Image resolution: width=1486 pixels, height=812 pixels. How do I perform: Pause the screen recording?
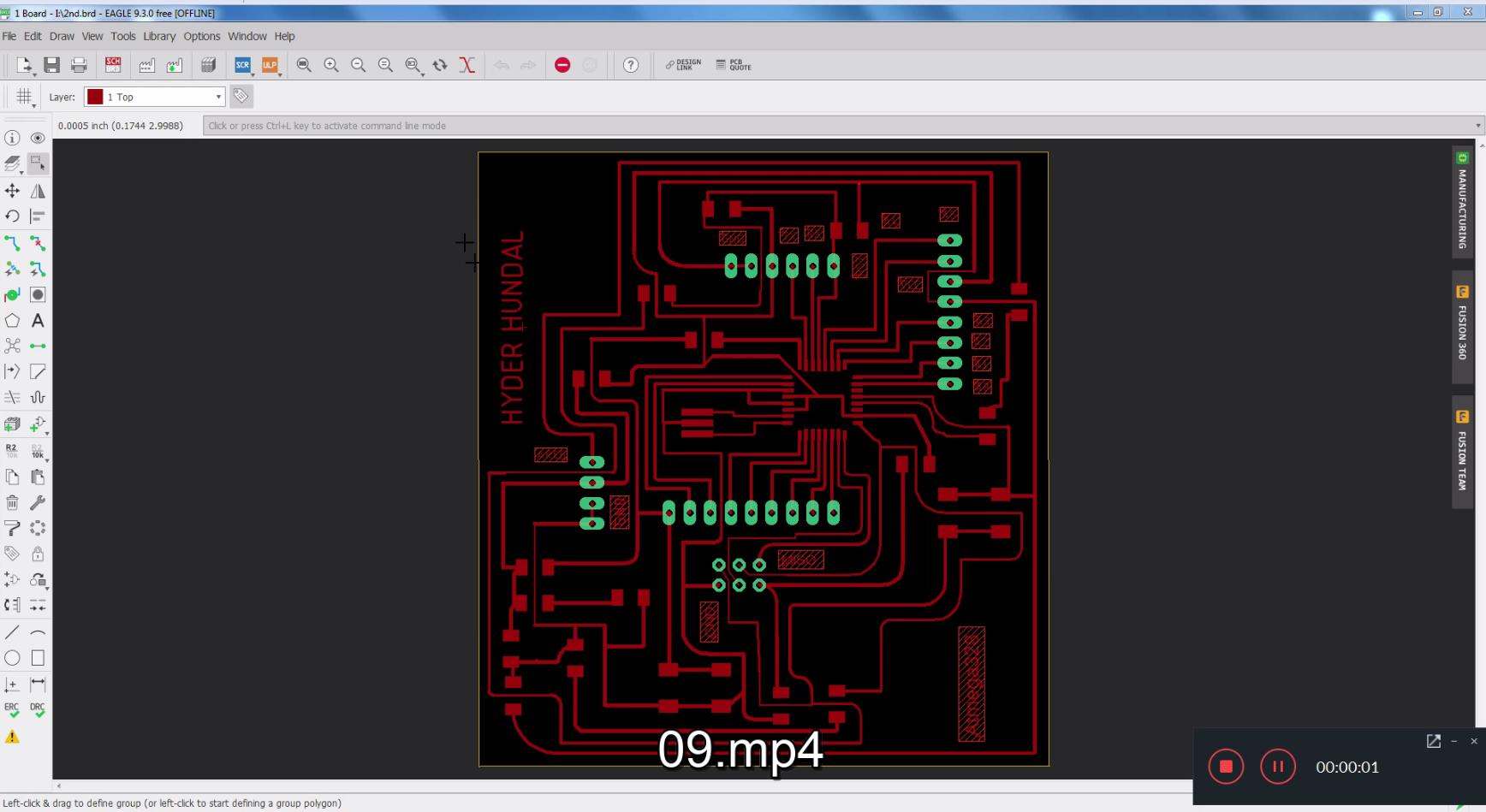tap(1278, 767)
